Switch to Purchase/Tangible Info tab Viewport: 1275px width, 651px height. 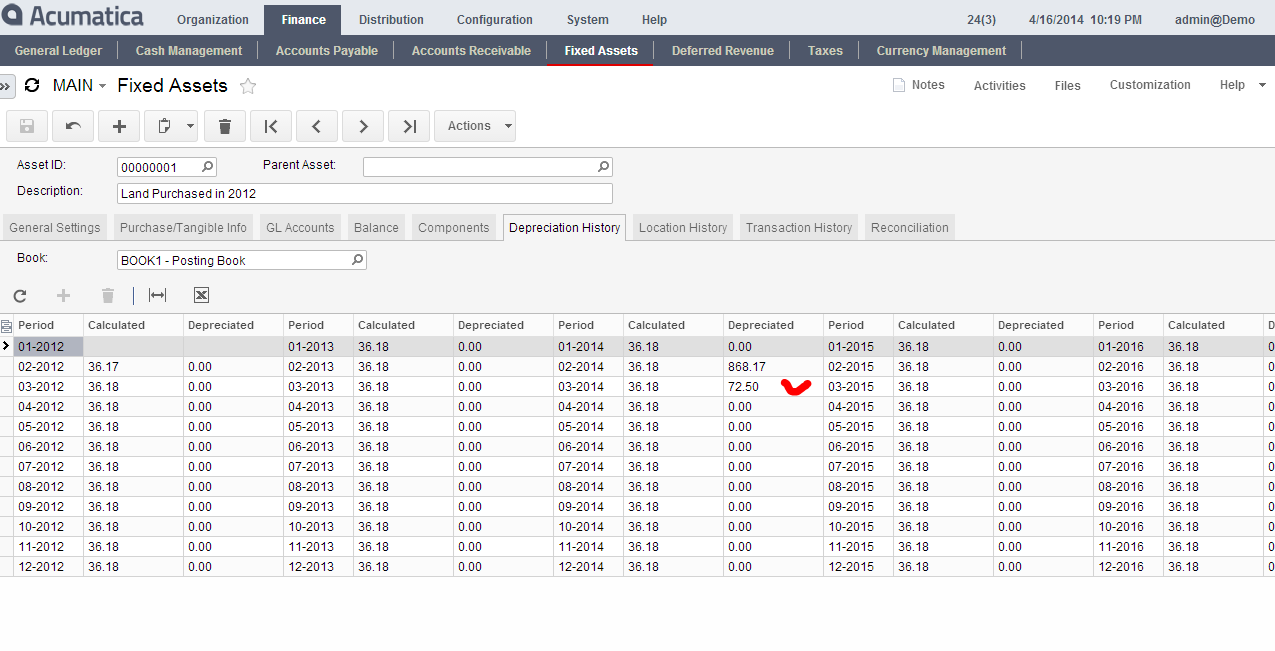point(183,228)
